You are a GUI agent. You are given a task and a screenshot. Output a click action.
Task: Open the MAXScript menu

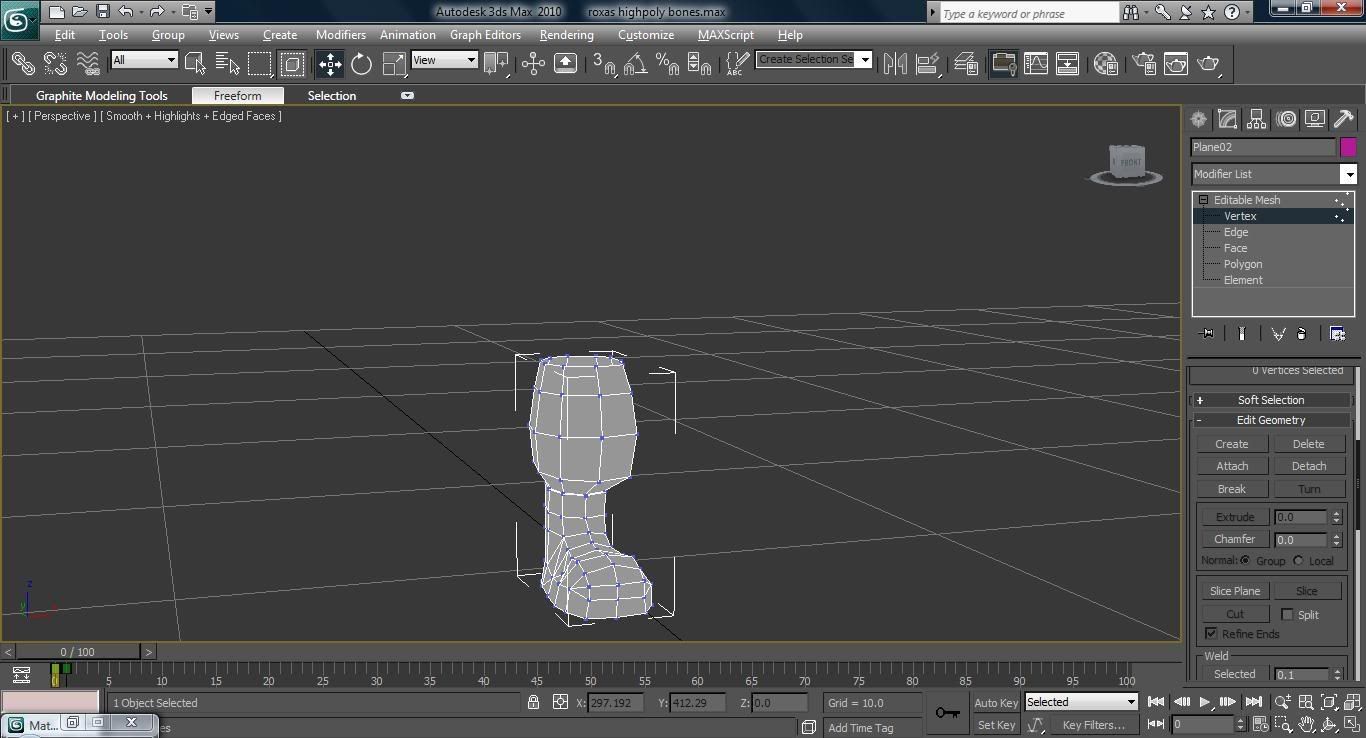click(x=726, y=34)
